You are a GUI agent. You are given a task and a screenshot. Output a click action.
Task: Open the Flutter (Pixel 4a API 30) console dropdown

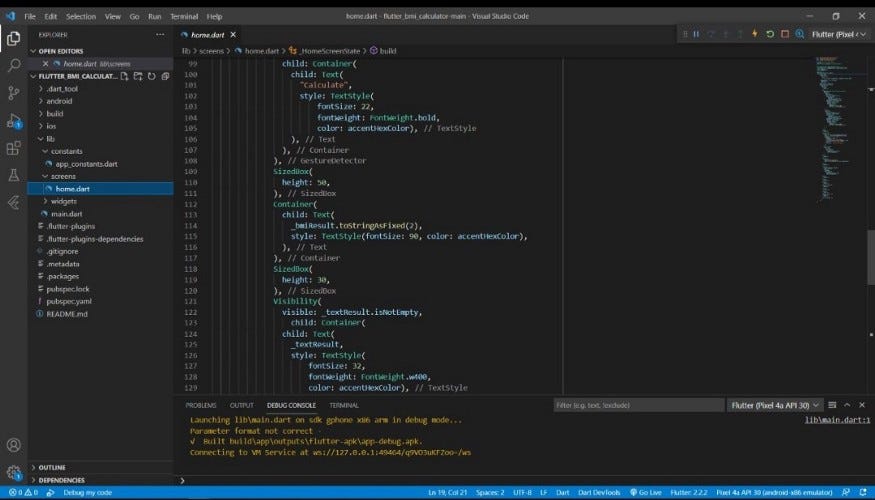[774, 405]
